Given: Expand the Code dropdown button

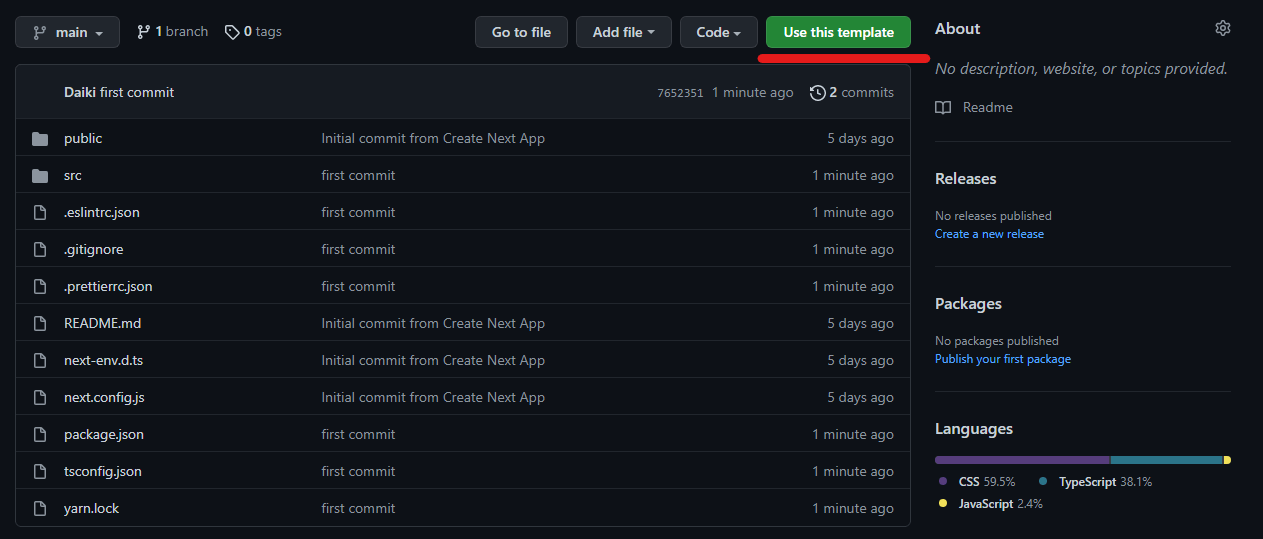Looking at the screenshot, I should [x=718, y=32].
